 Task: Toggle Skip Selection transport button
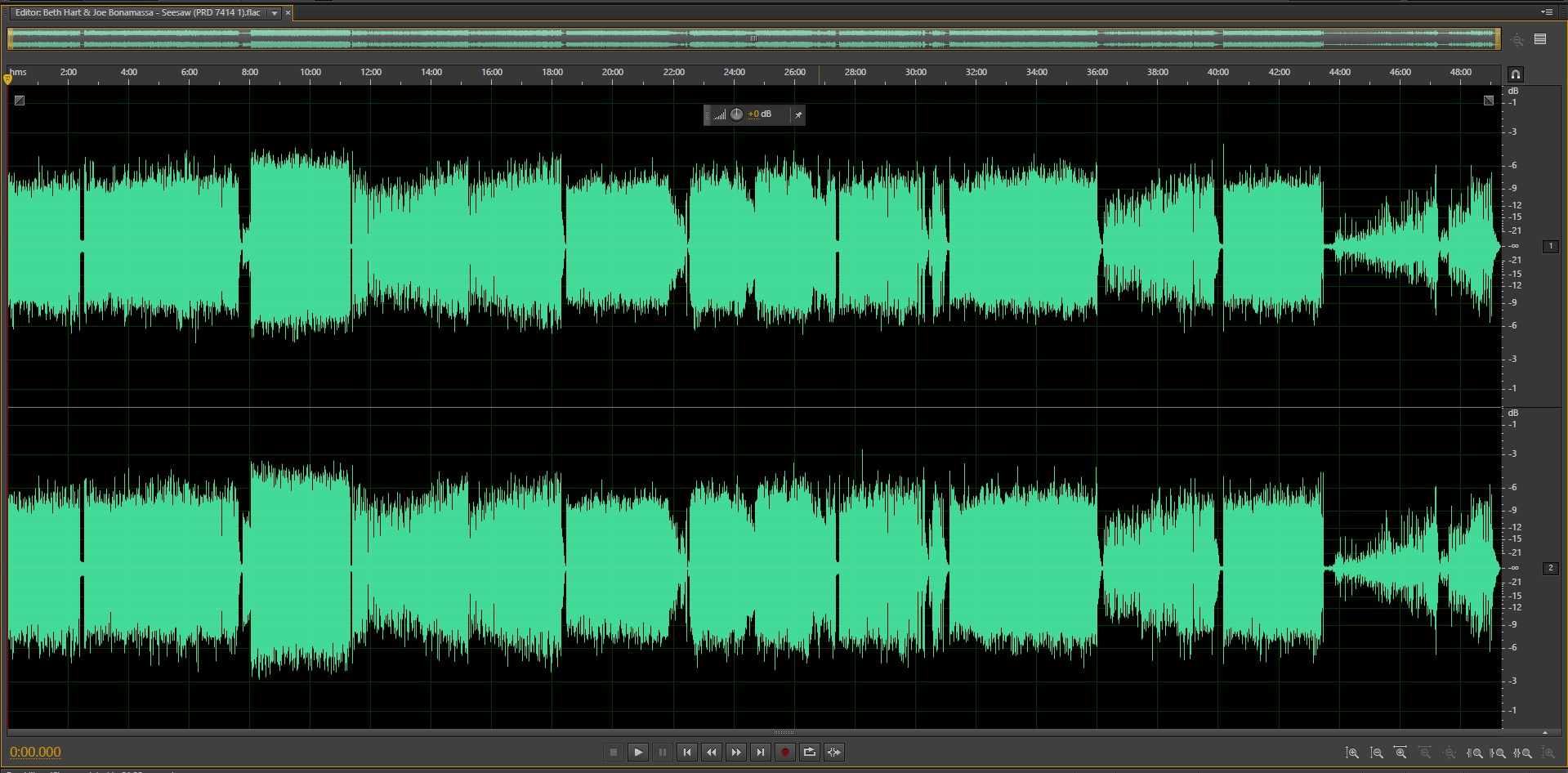tap(833, 752)
